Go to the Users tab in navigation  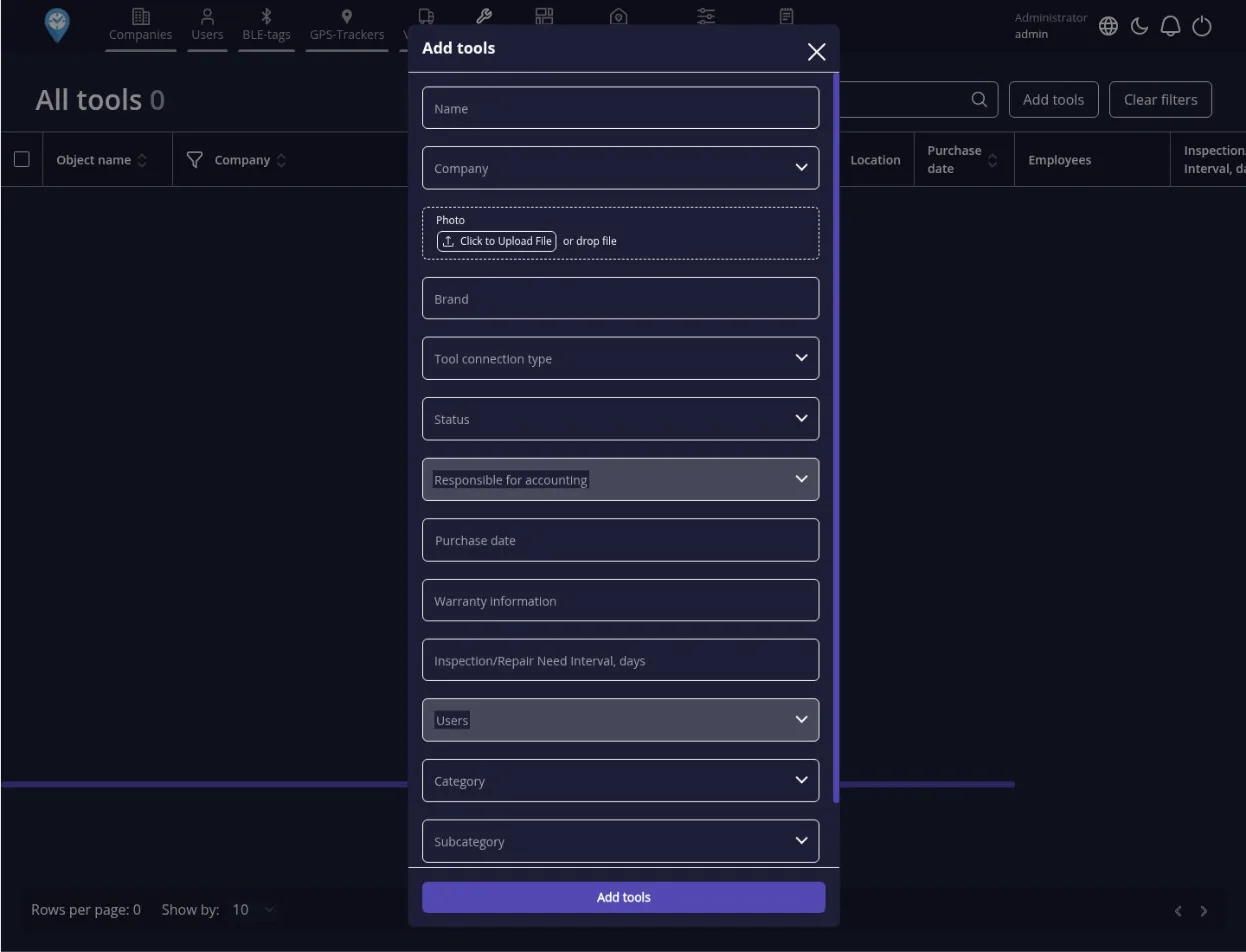click(207, 25)
